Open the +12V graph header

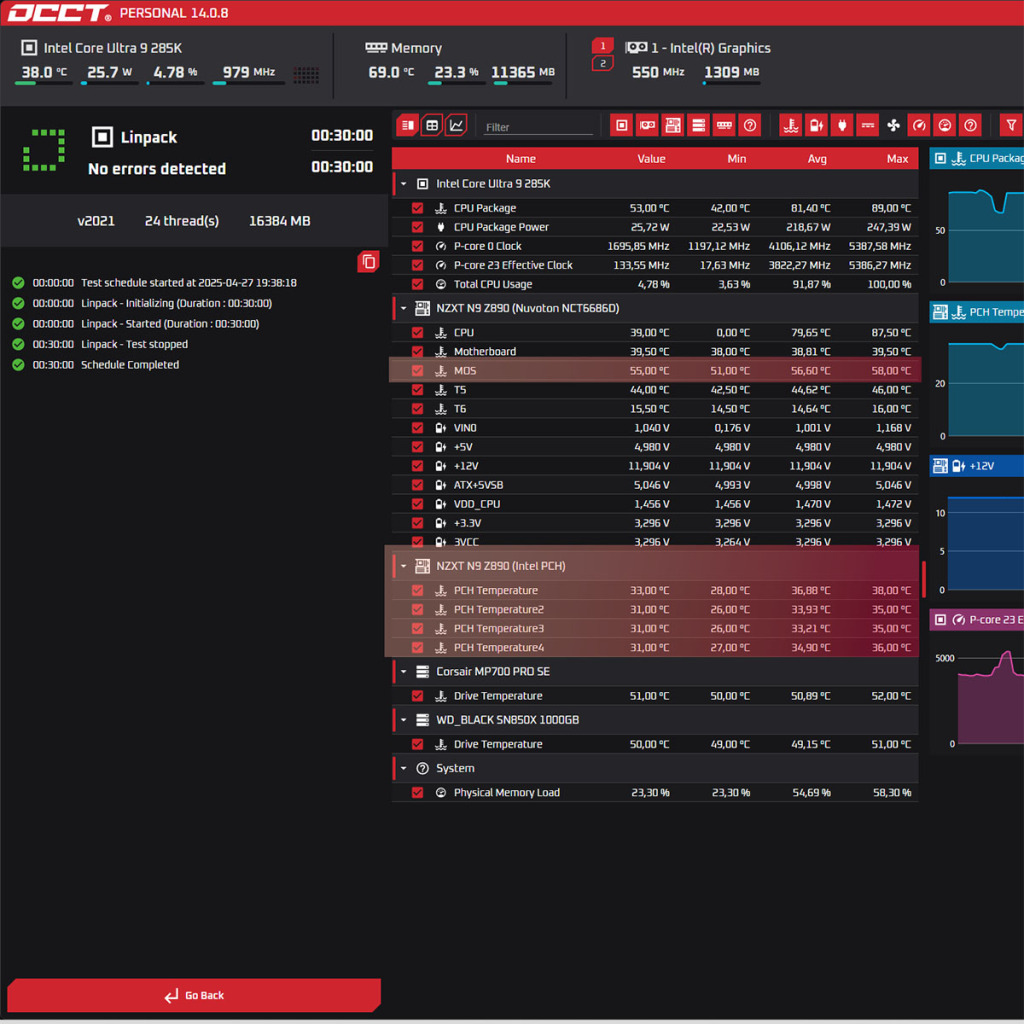pyautogui.click(x=976, y=466)
